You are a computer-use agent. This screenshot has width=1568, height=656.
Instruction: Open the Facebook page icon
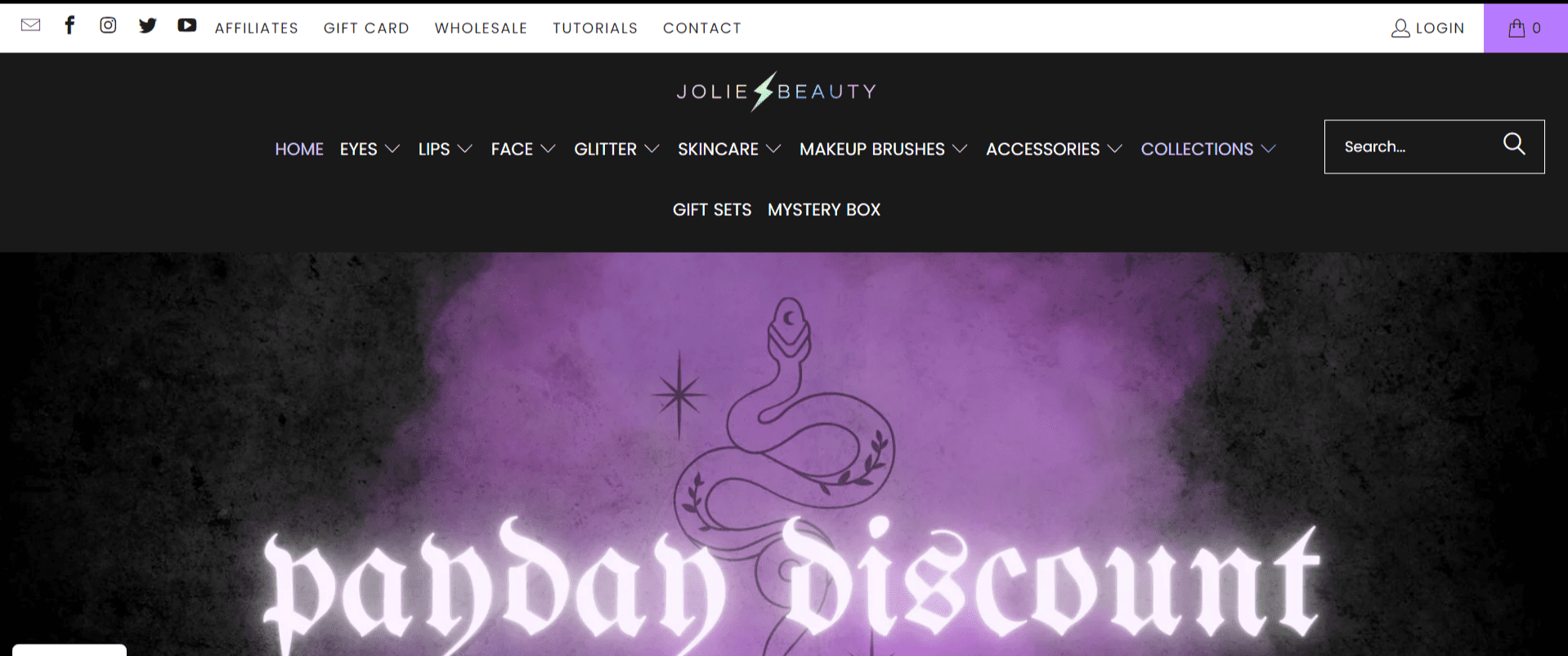pos(69,25)
